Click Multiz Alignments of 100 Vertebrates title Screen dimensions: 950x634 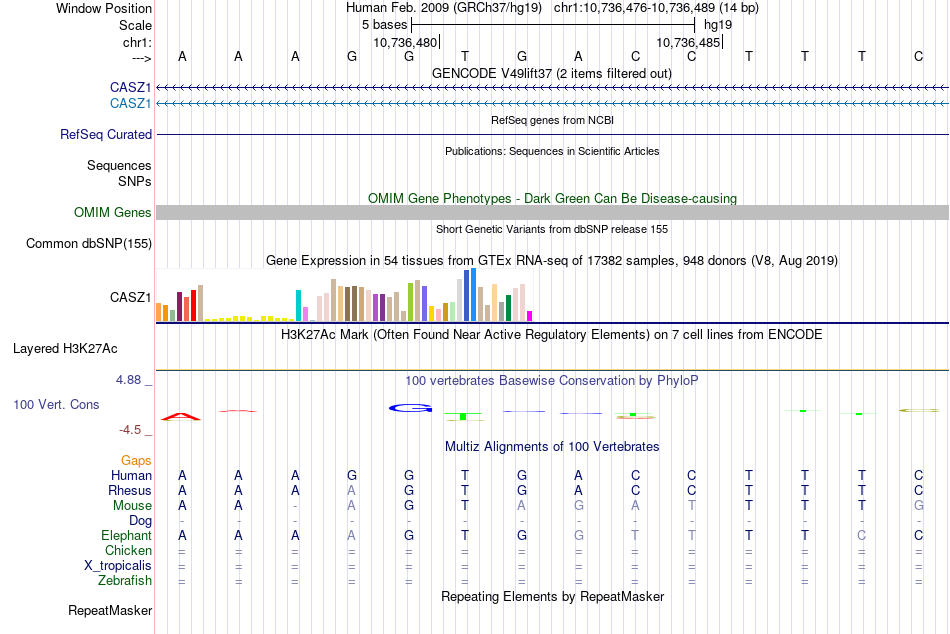click(552, 447)
